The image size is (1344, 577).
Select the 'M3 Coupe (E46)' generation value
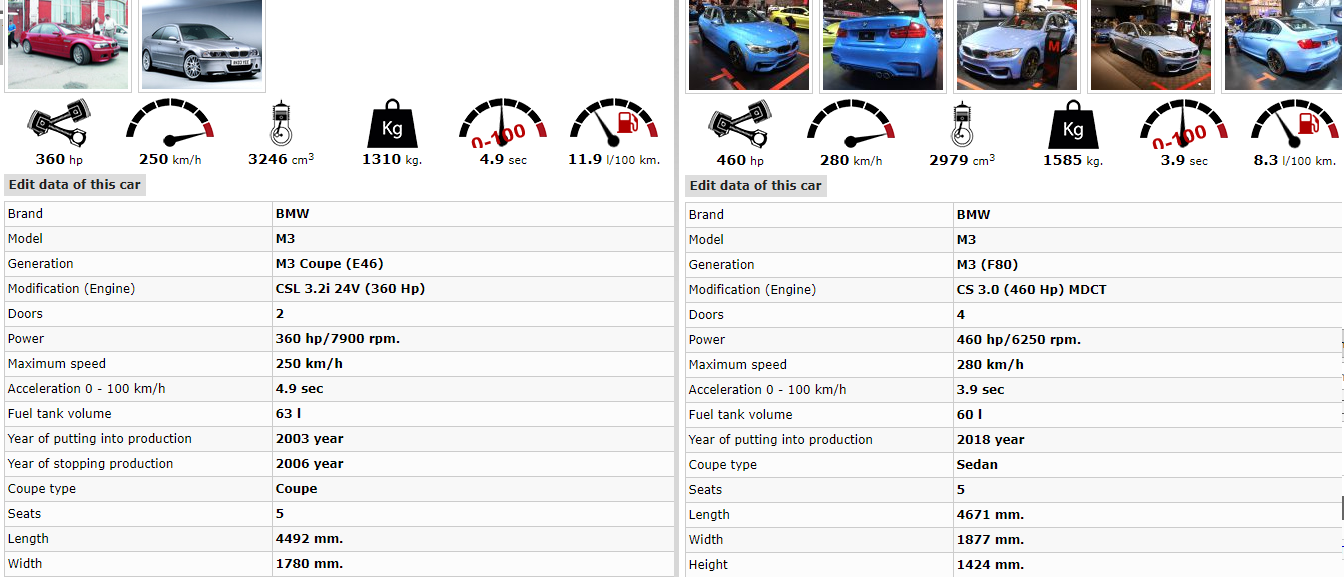330,264
